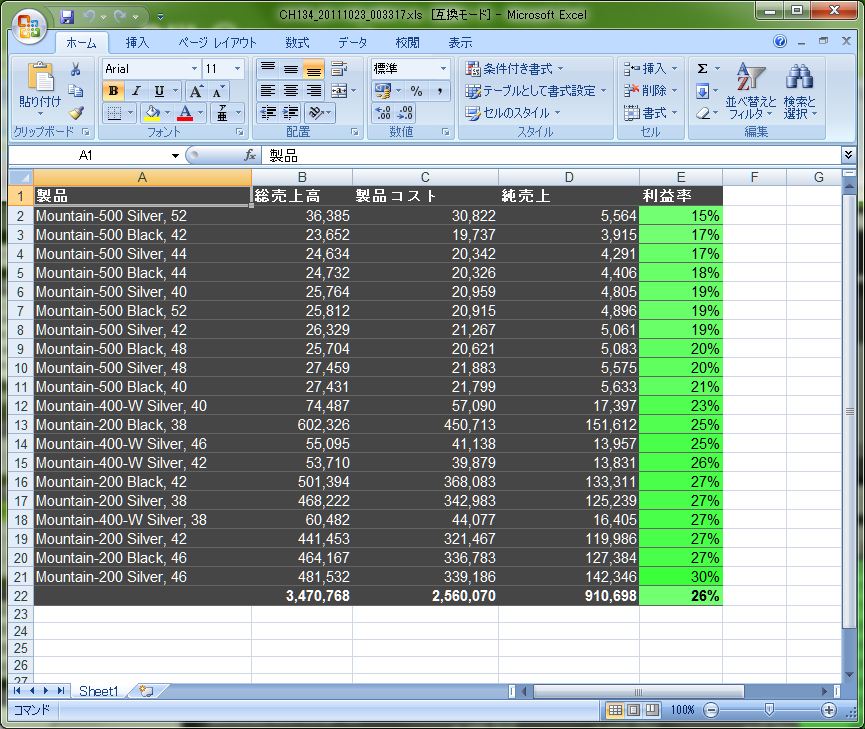Decrease decimal places
865x729 pixels.
(405, 113)
